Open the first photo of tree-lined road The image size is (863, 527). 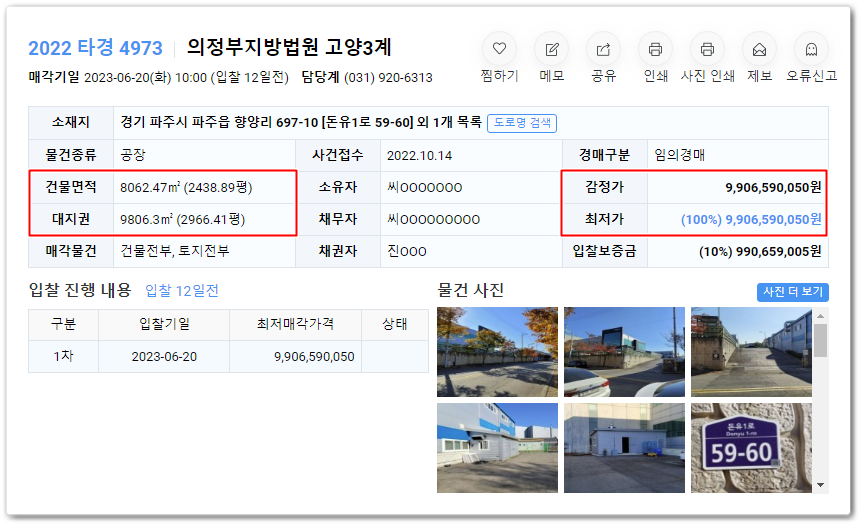(497, 352)
